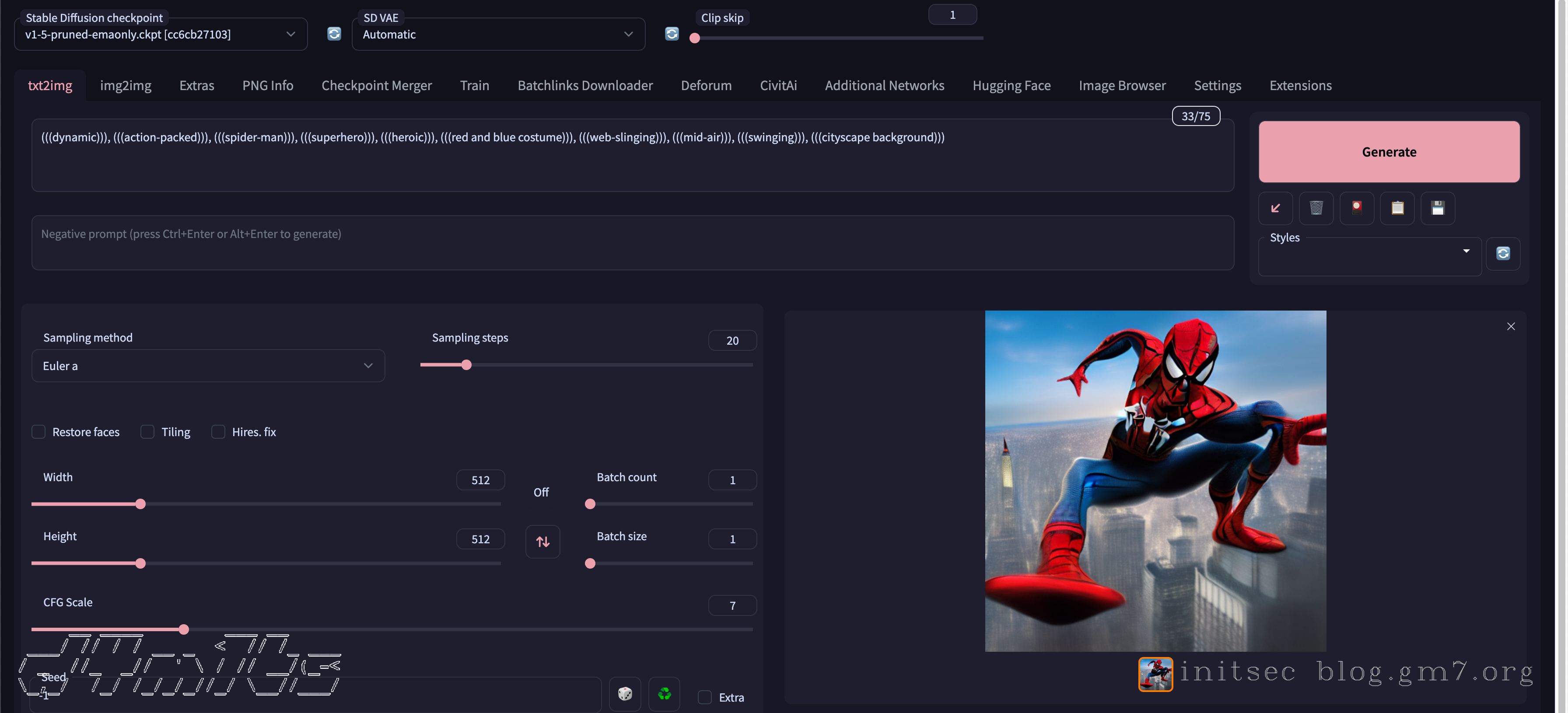The width and height of the screenshot is (1568, 713).
Task: Click the refresh SD VAE icon
Action: tap(672, 34)
